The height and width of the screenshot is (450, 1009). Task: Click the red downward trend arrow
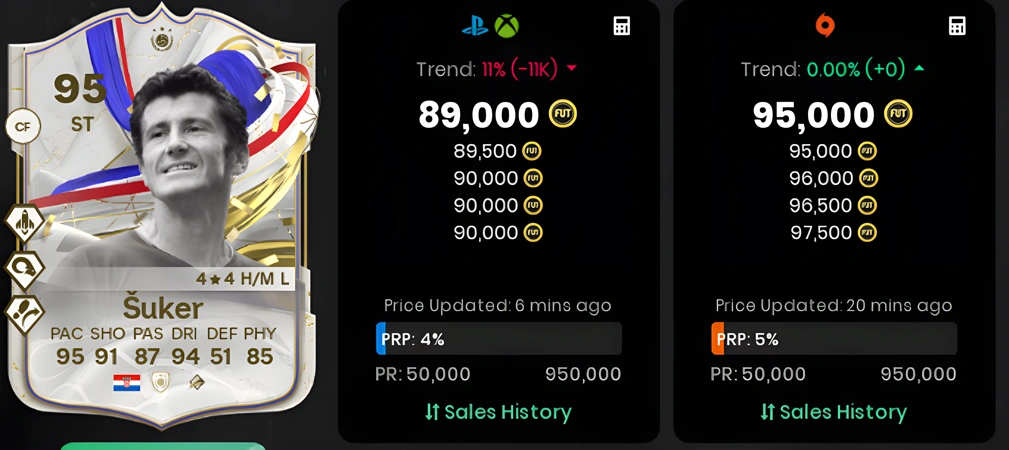click(571, 68)
